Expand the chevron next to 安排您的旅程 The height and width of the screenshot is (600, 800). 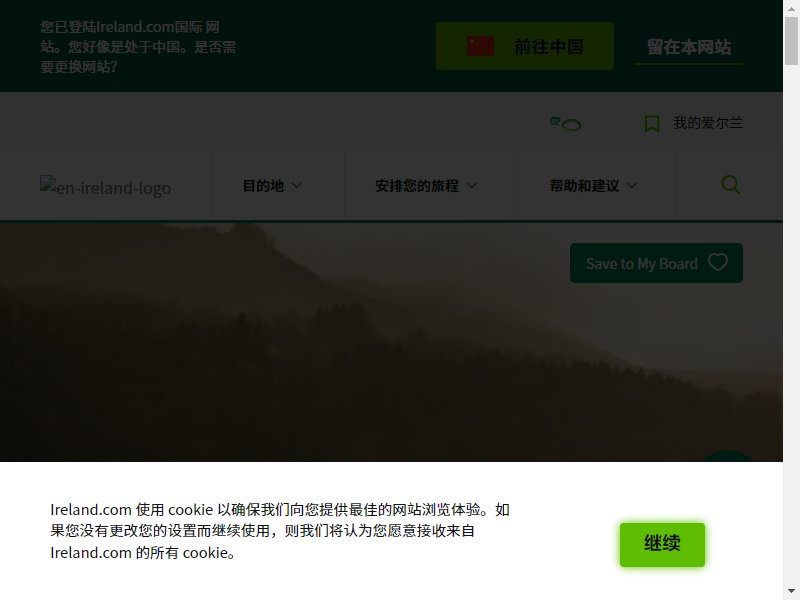[472, 186]
